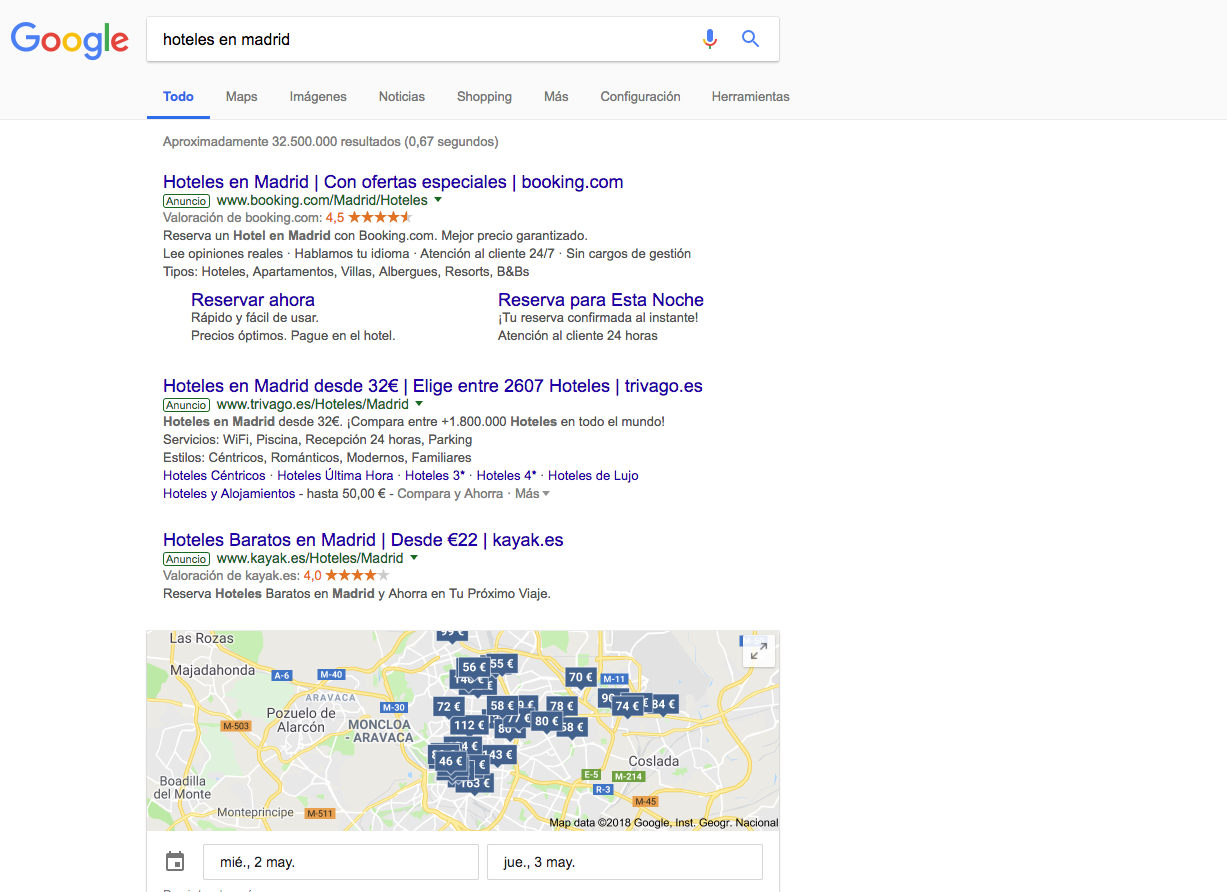Select the 112 € hotel marker
The image size is (1227, 892).
click(x=467, y=725)
